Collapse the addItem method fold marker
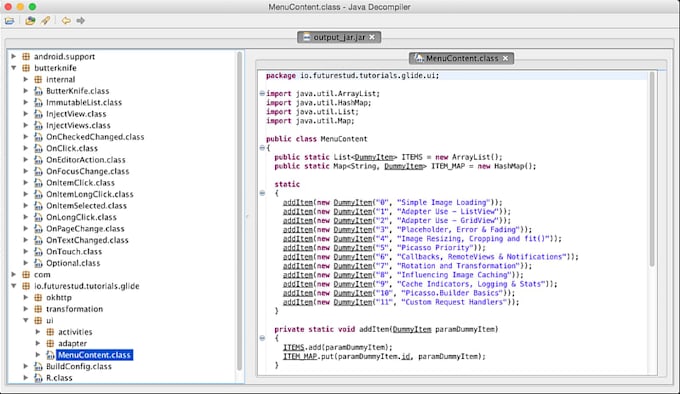The height and width of the screenshot is (394, 680). click(x=262, y=338)
